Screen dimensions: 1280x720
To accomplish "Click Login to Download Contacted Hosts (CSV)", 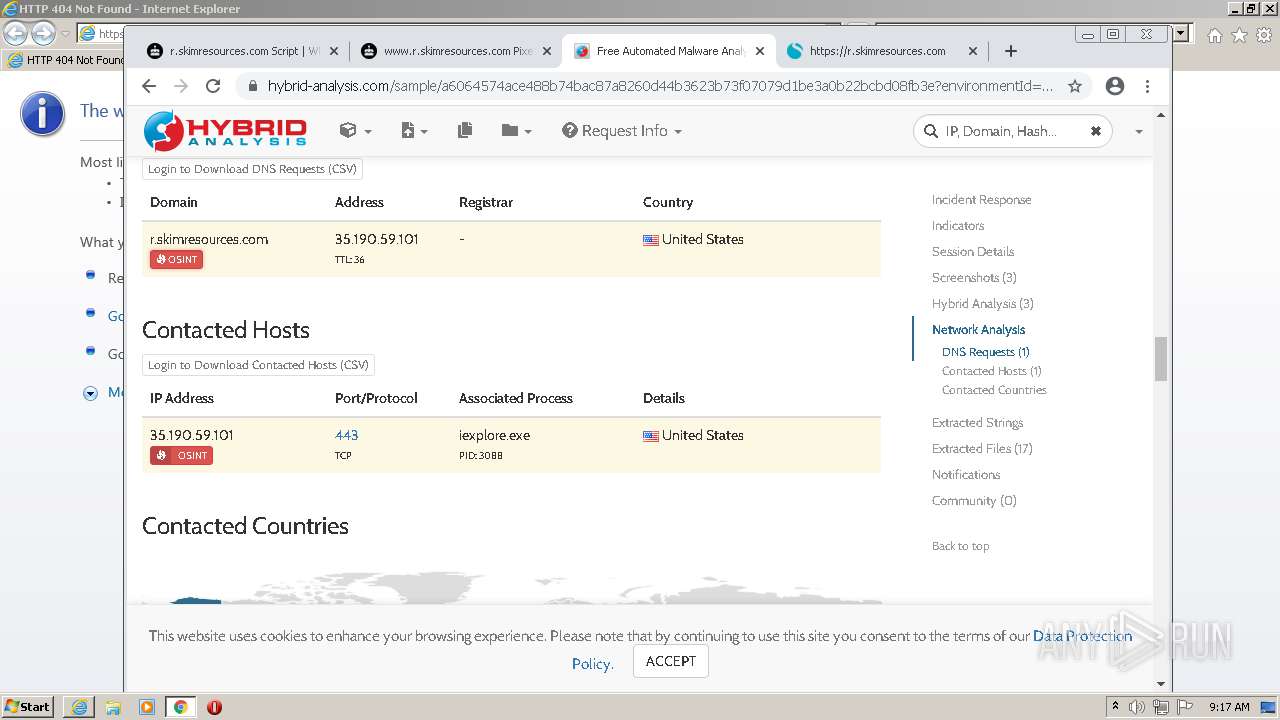I will [x=258, y=365].
